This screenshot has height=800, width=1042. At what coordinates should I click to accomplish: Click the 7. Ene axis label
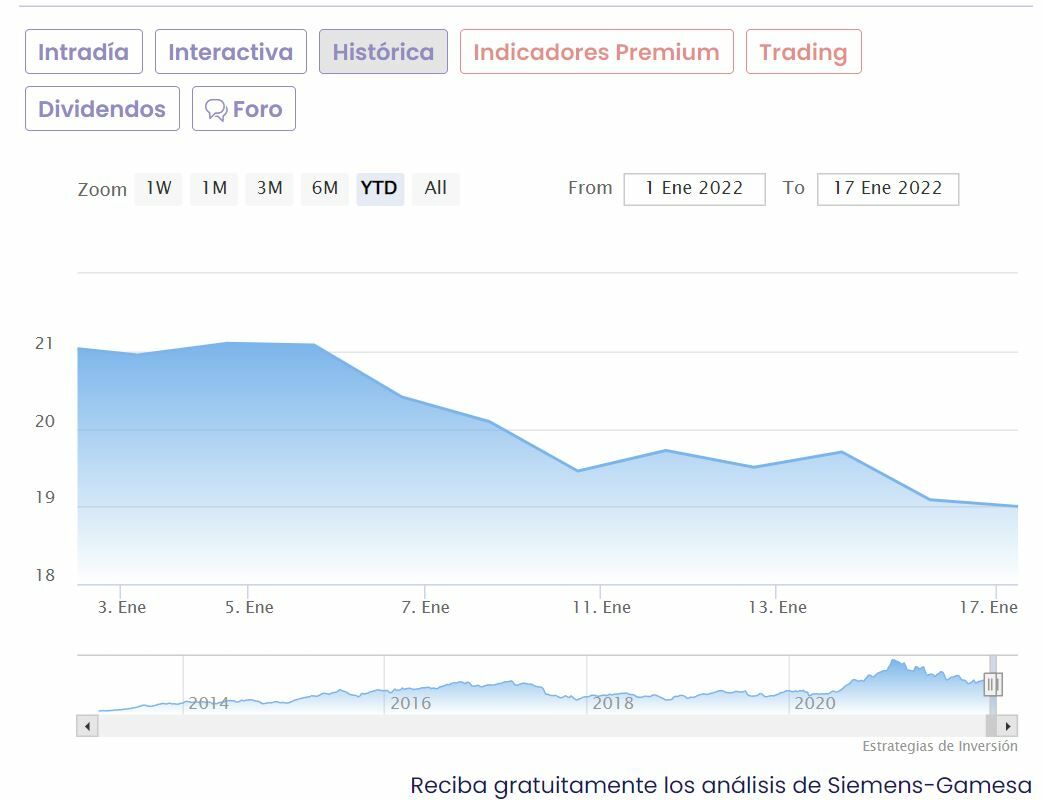425,607
